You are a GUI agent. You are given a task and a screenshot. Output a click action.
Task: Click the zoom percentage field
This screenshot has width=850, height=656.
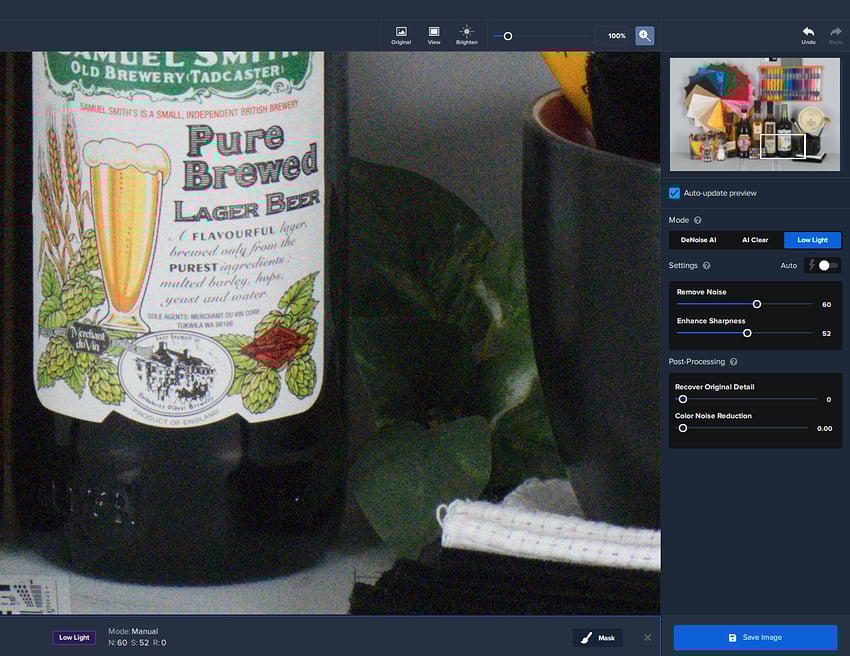(616, 36)
